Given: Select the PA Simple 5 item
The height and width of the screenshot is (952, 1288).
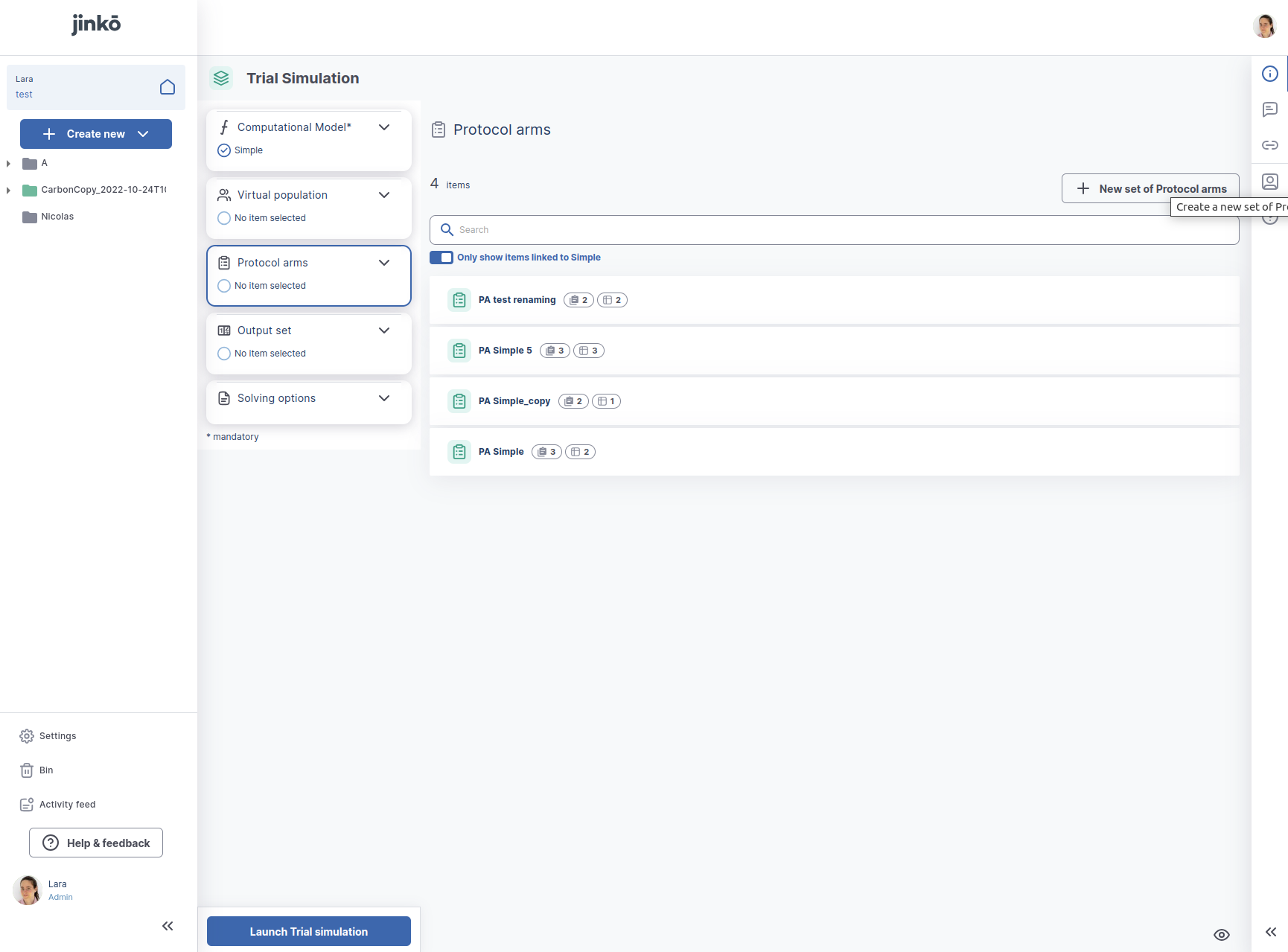Looking at the screenshot, I should [505, 351].
